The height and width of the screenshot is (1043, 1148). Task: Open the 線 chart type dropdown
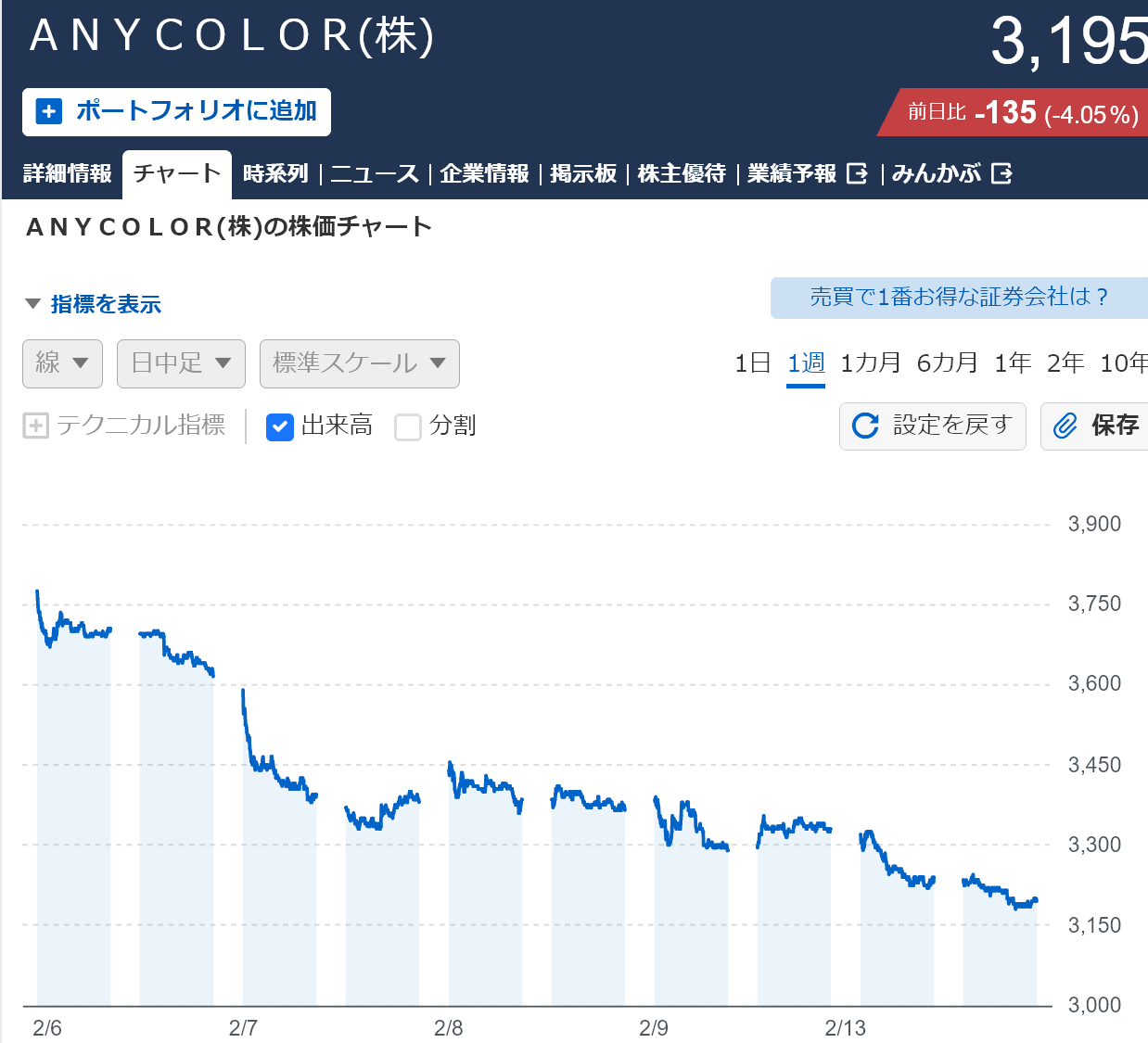(62, 363)
